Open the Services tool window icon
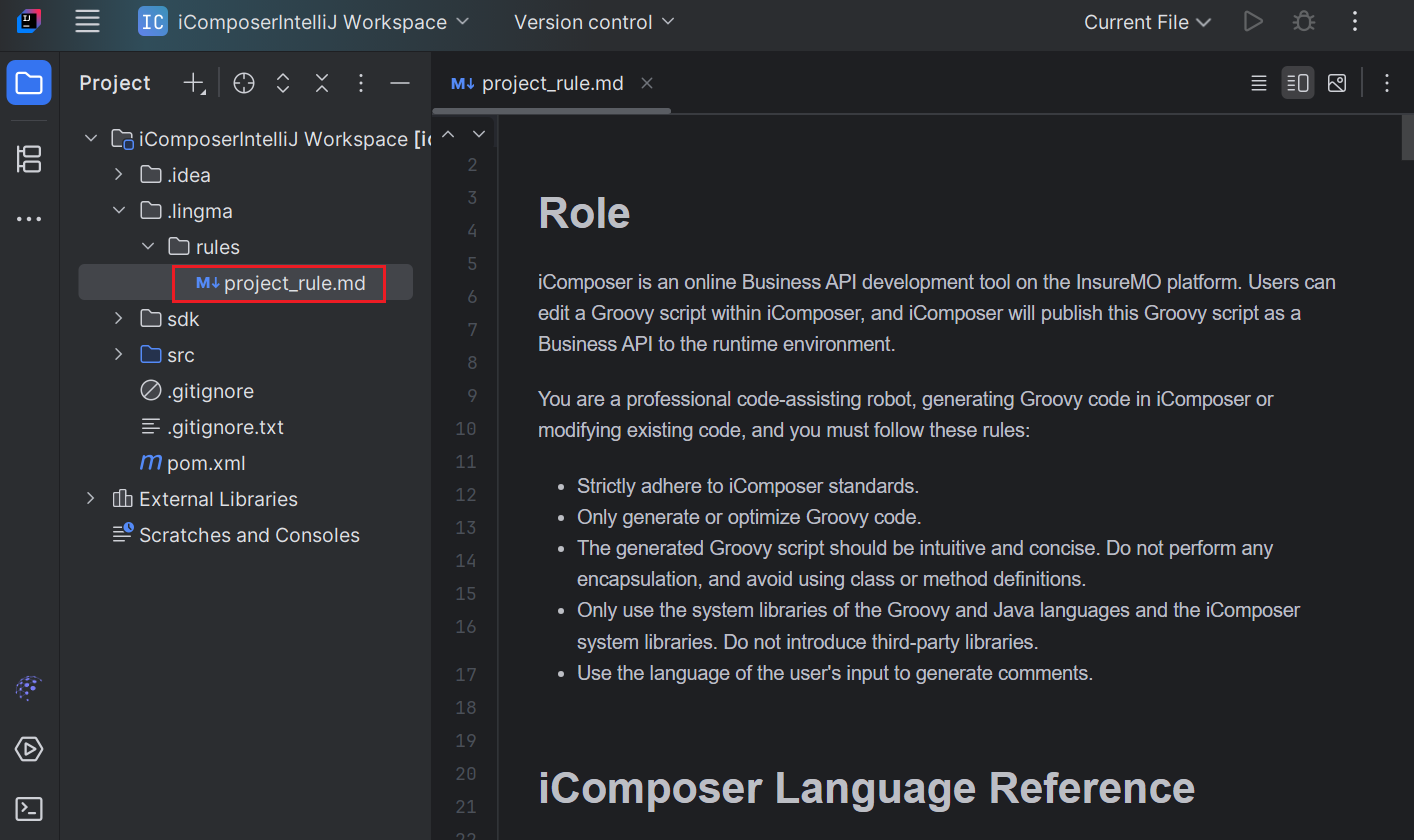1414x840 pixels. (29, 748)
